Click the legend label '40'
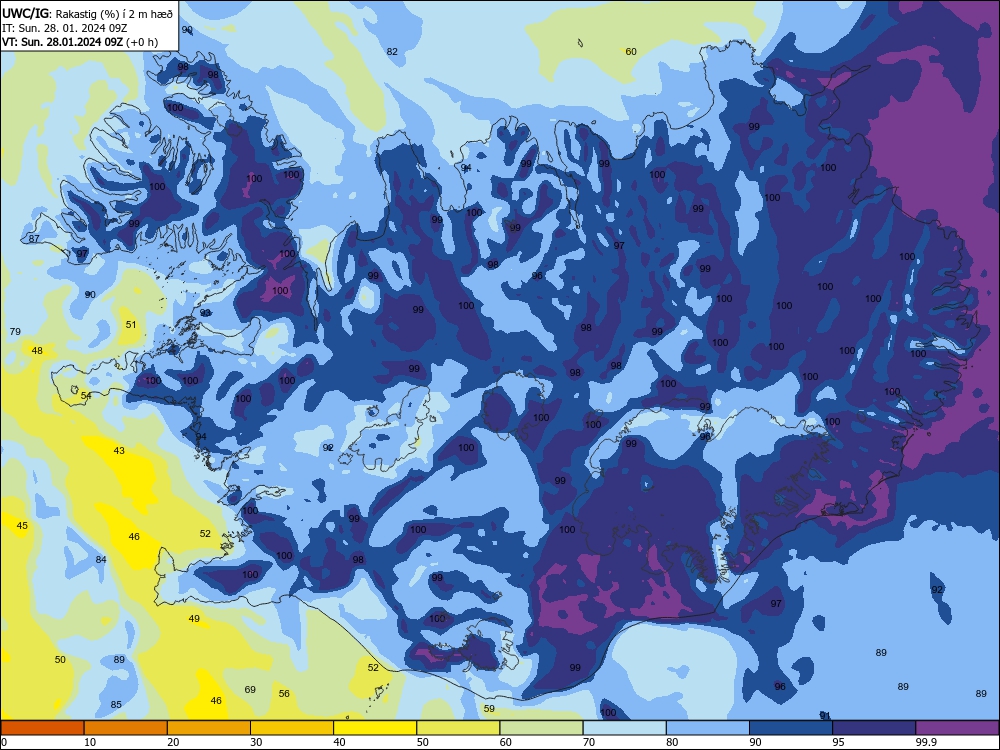 (339, 742)
